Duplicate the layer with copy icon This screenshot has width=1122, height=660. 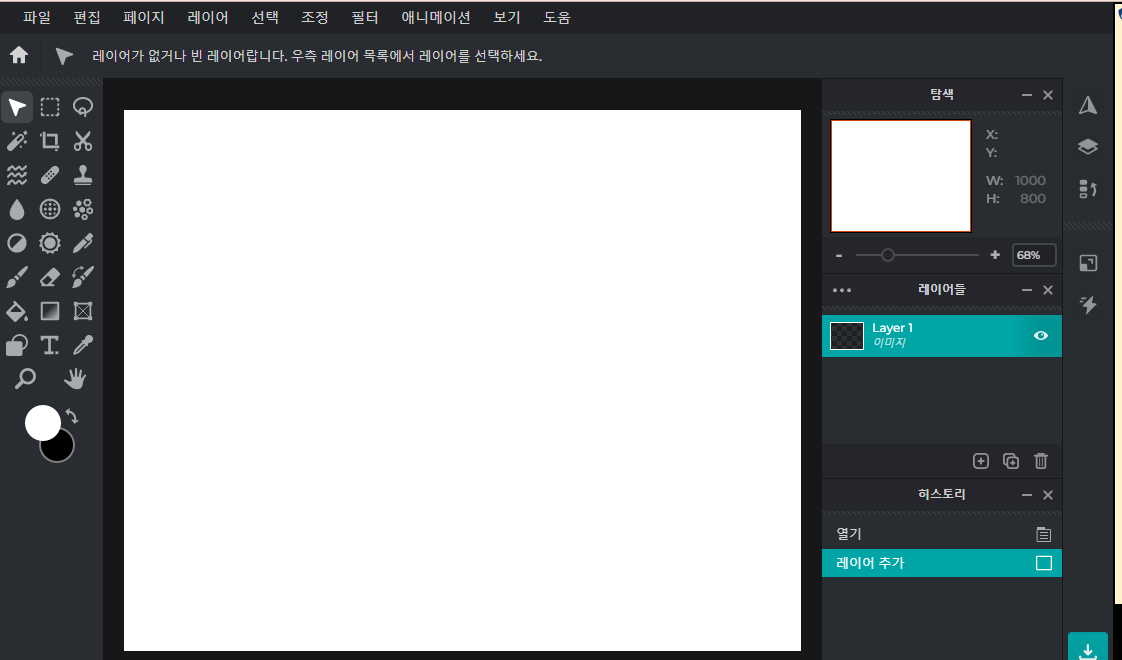[x=1011, y=461]
